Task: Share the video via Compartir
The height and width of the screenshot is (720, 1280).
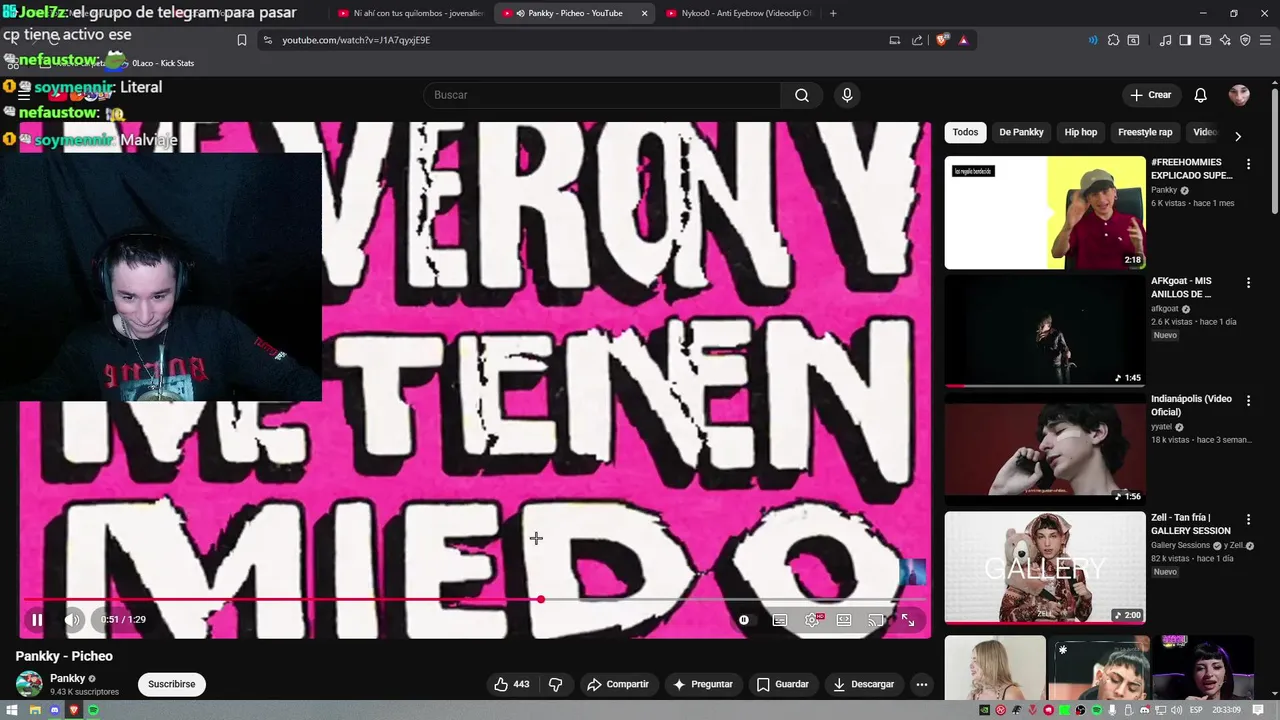Action: 618,684
